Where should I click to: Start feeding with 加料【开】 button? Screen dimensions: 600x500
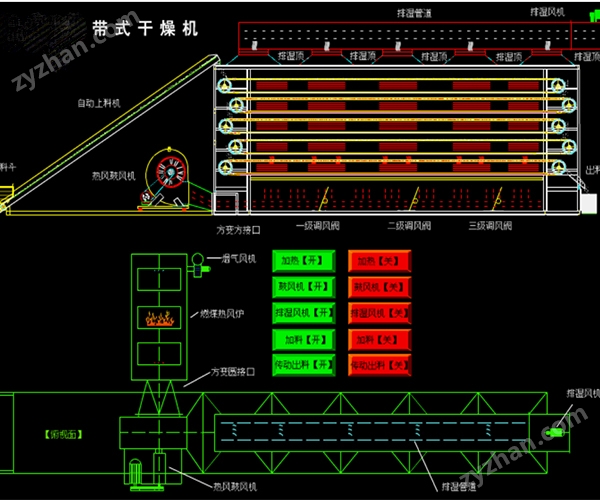304,340
